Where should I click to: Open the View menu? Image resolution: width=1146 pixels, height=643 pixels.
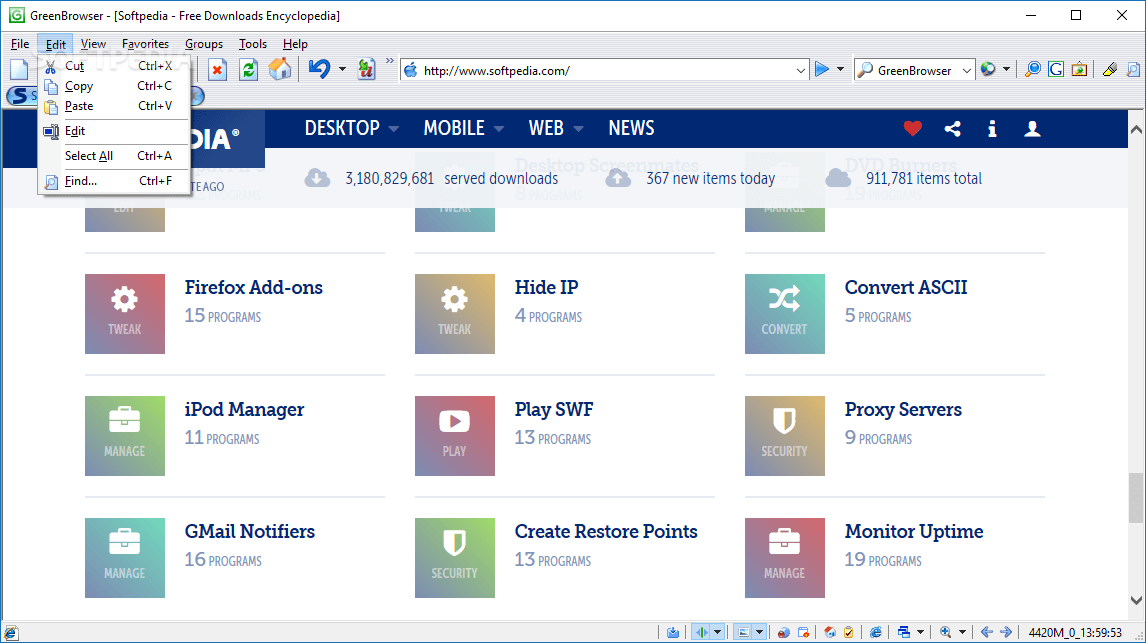pyautogui.click(x=93, y=44)
